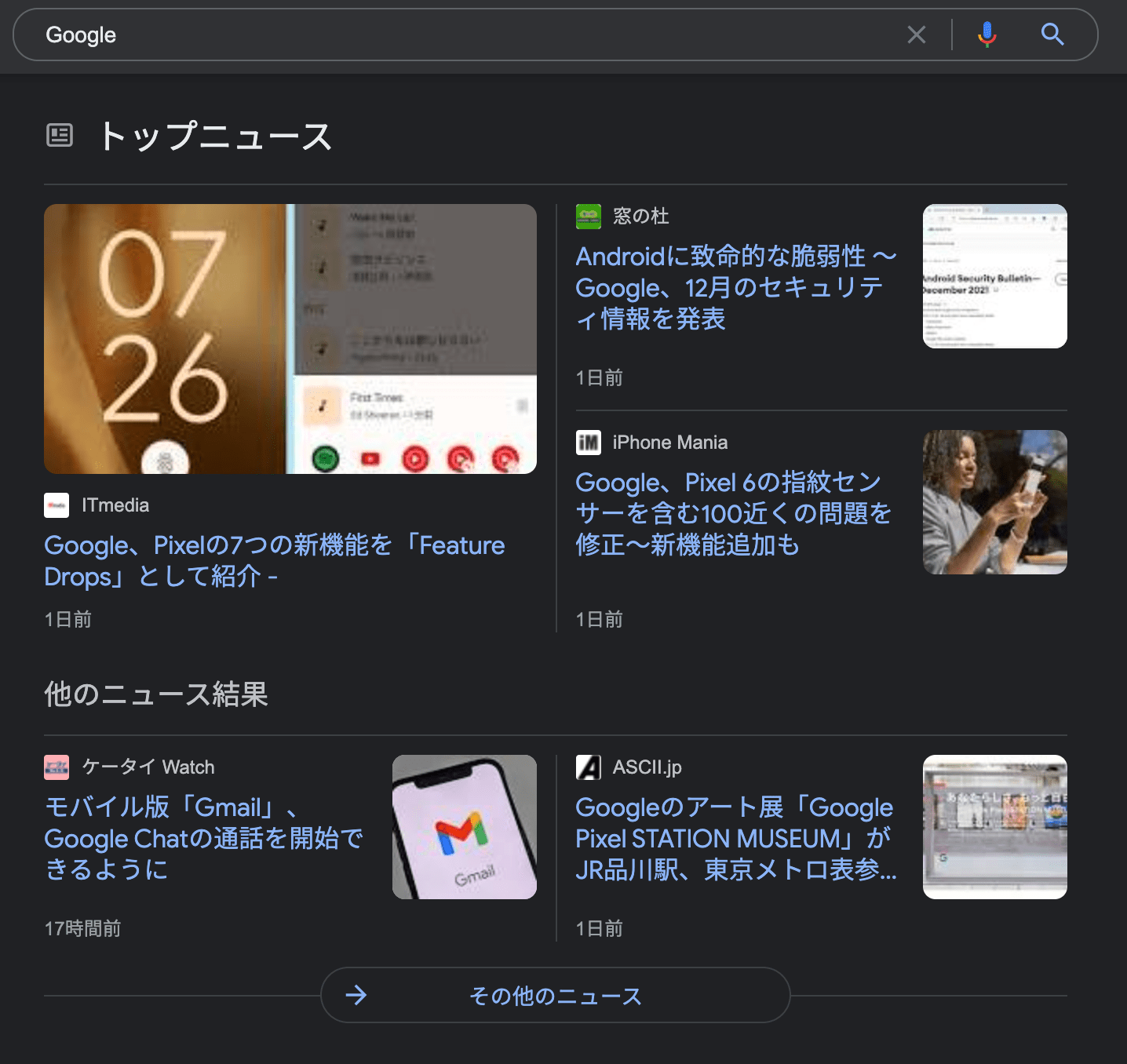
Task: Open the Android Security Bulletin thumbnail
Action: coord(995,276)
